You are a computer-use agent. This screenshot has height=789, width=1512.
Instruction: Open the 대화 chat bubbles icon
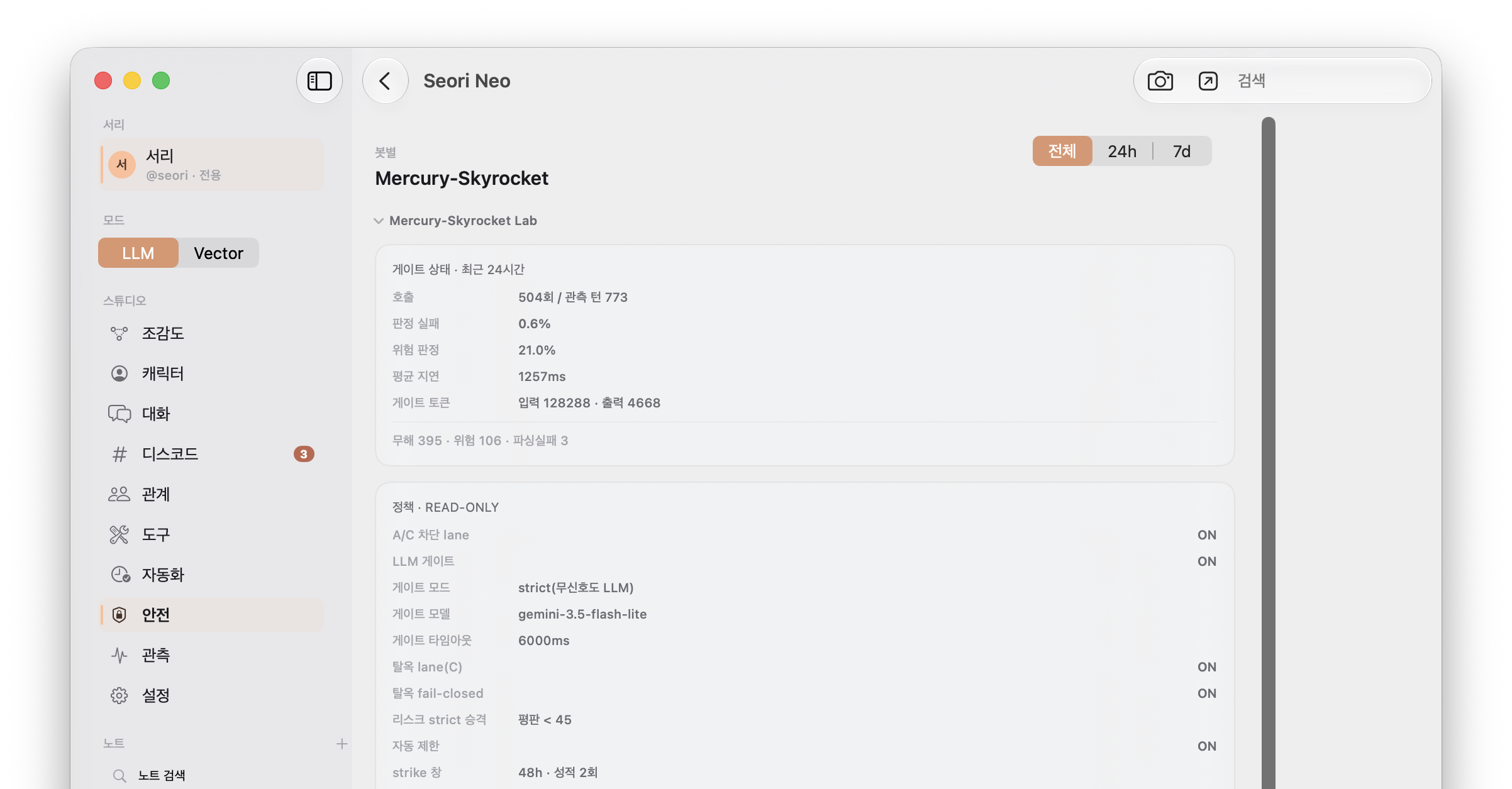119,414
